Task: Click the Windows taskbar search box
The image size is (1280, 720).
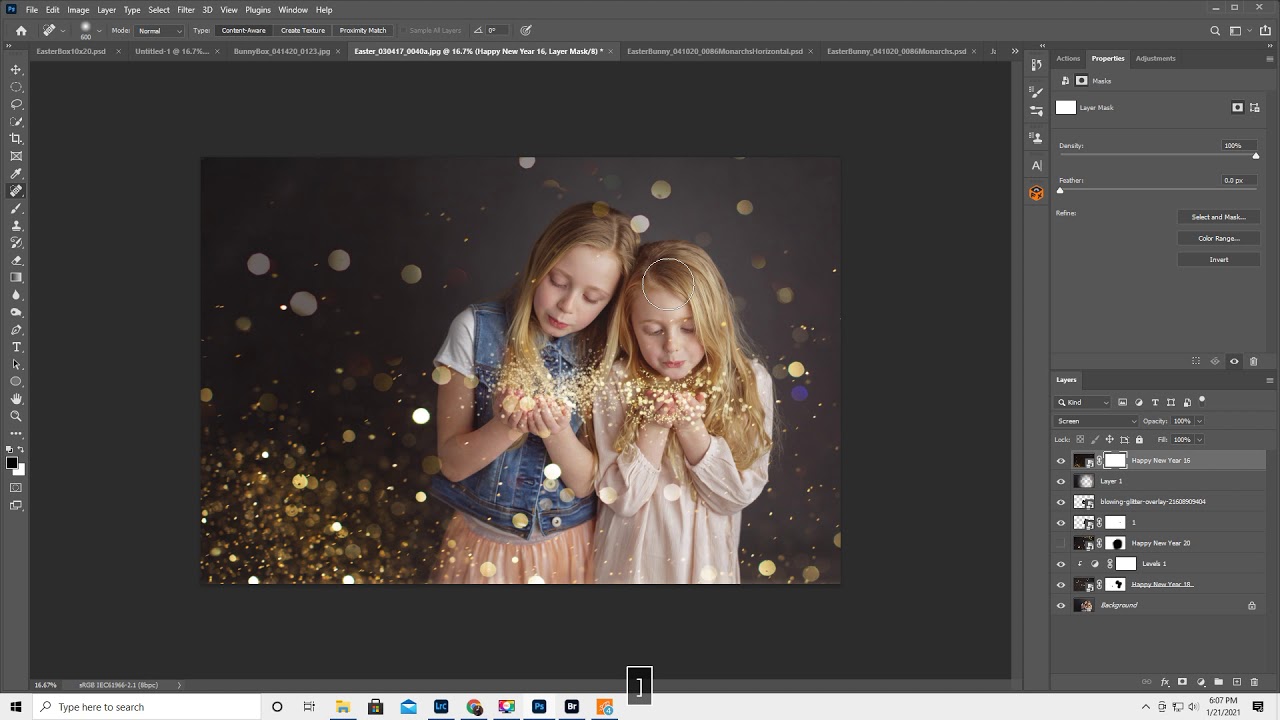Action: click(146, 707)
